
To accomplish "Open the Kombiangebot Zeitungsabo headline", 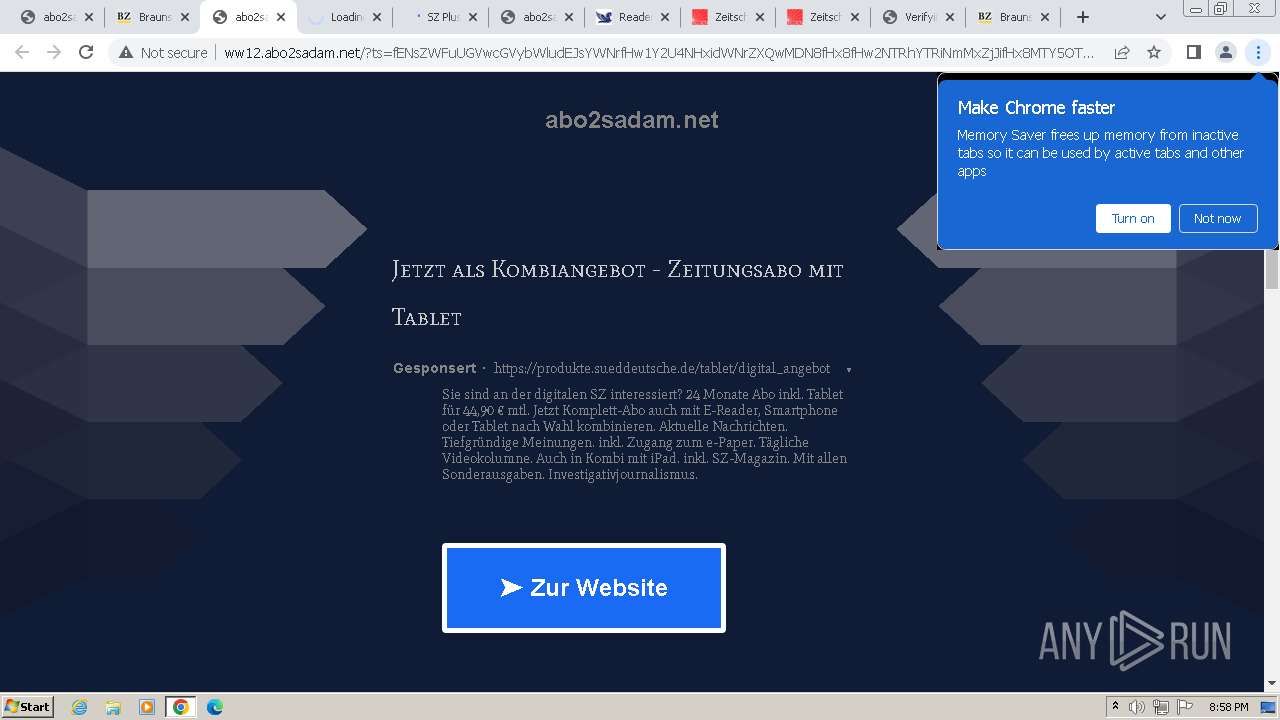I will 618,293.
